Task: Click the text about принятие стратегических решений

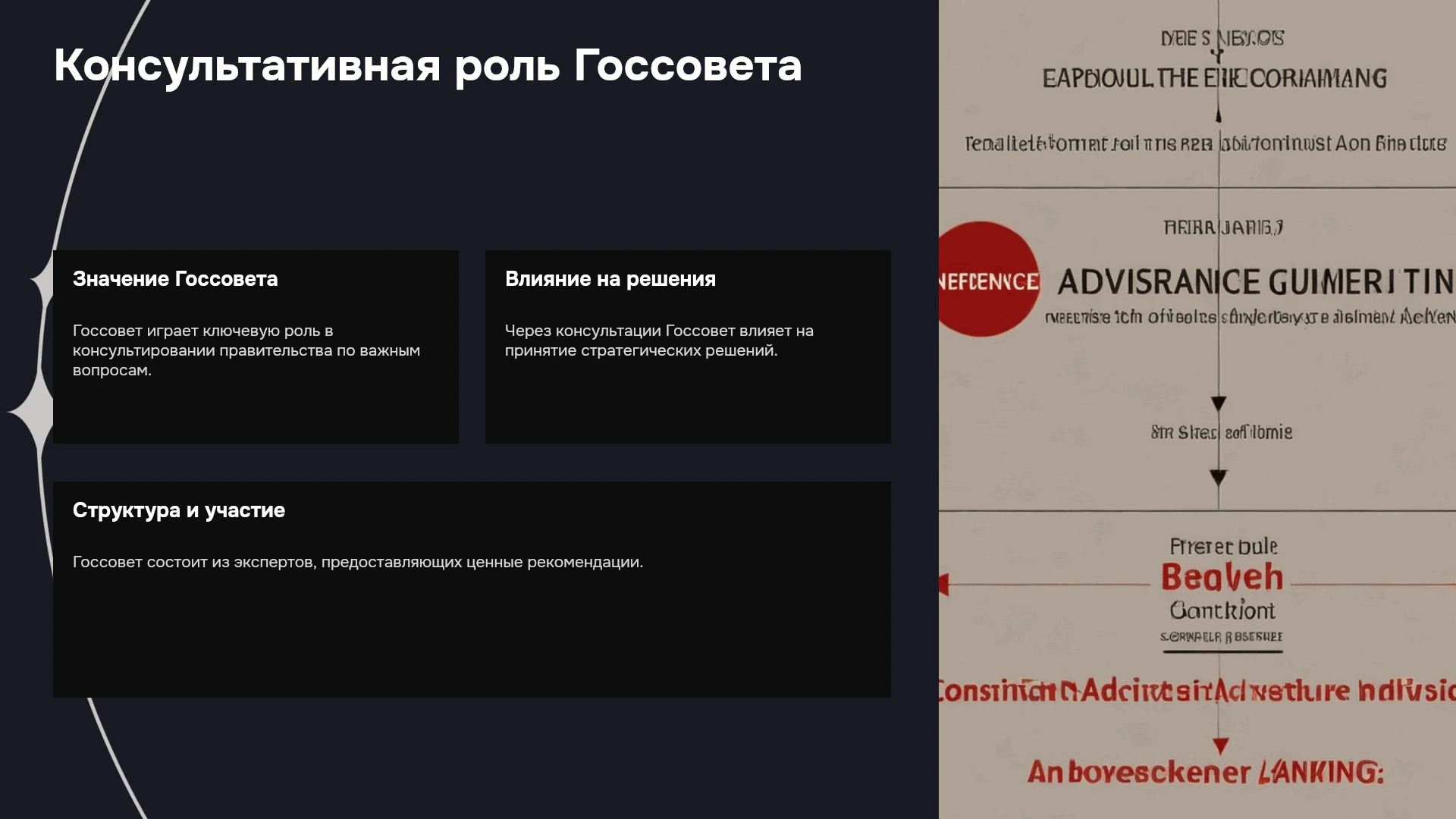Action: click(x=659, y=340)
